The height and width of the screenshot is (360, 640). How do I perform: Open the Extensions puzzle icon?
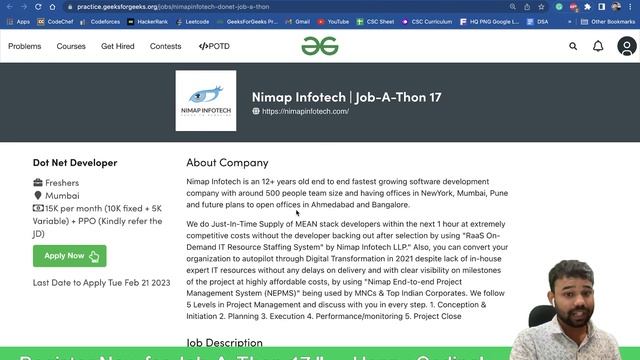[x=587, y=7]
